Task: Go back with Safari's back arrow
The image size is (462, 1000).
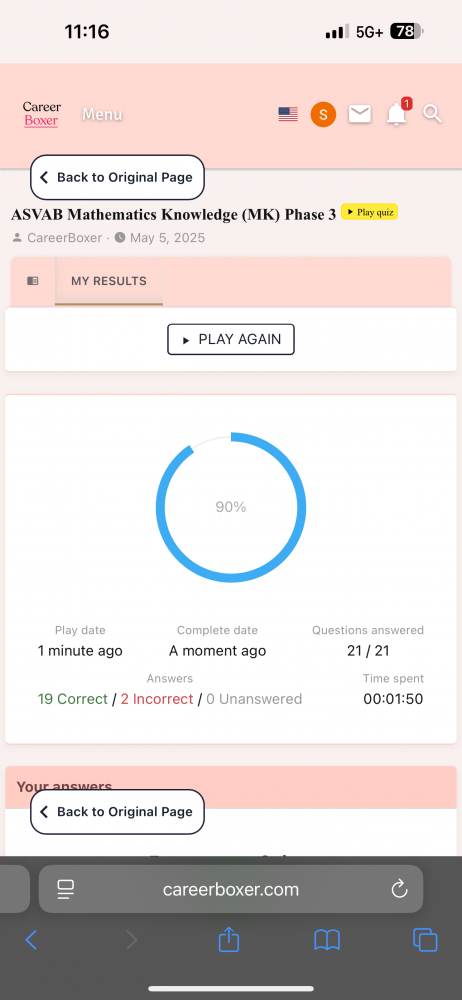Action: click(x=31, y=940)
